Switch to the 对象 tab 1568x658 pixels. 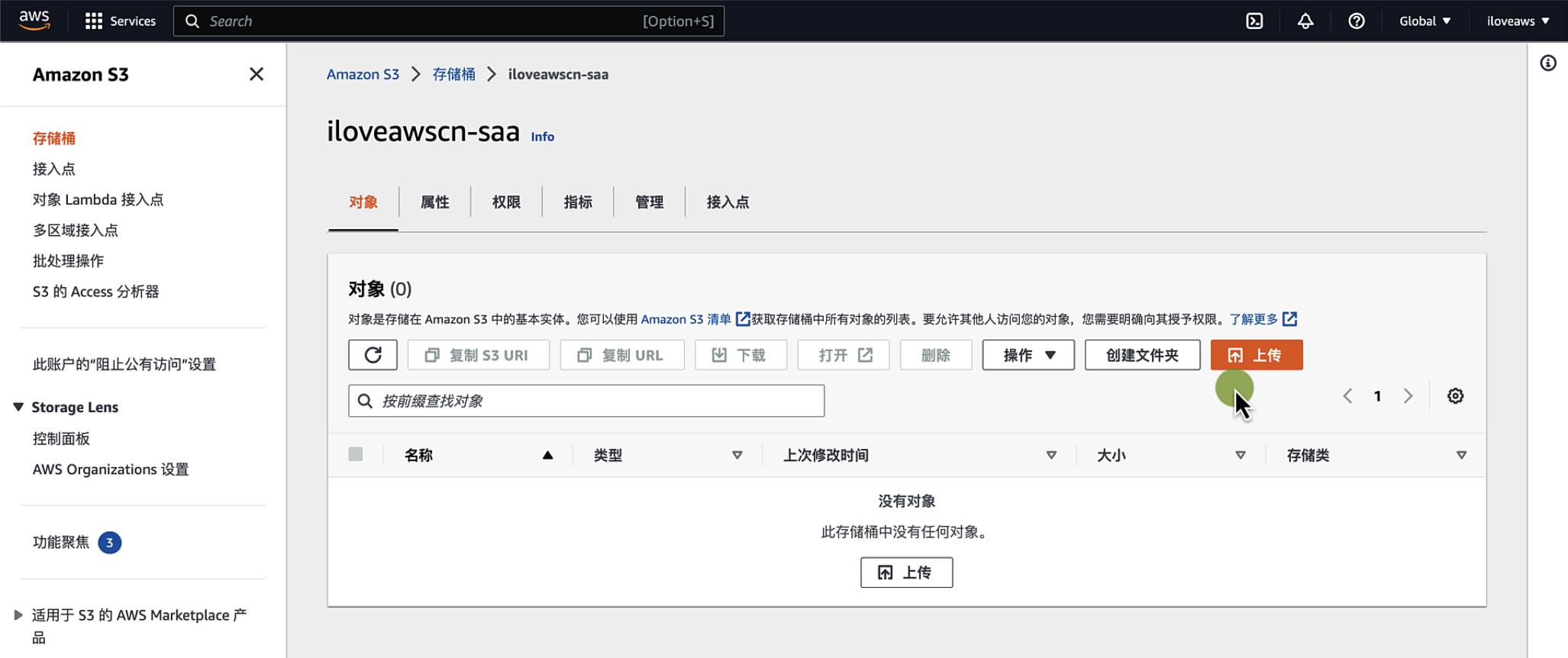click(363, 202)
